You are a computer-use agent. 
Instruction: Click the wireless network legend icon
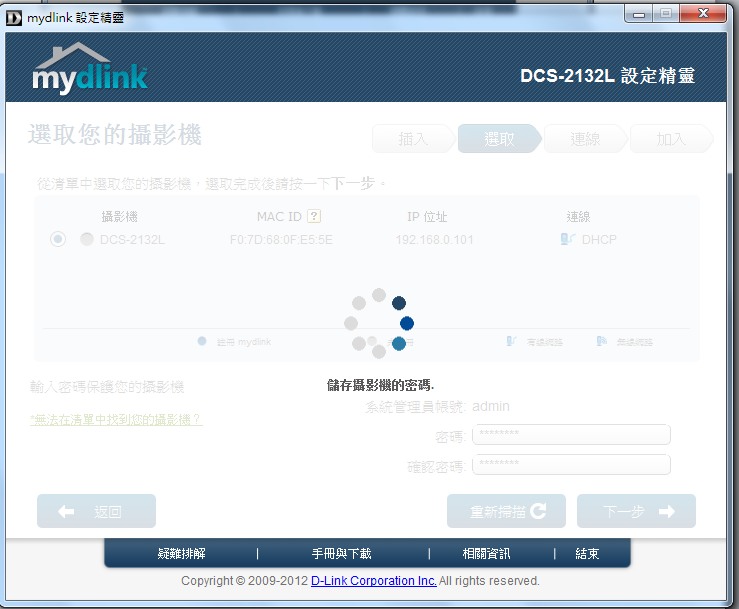point(601,341)
